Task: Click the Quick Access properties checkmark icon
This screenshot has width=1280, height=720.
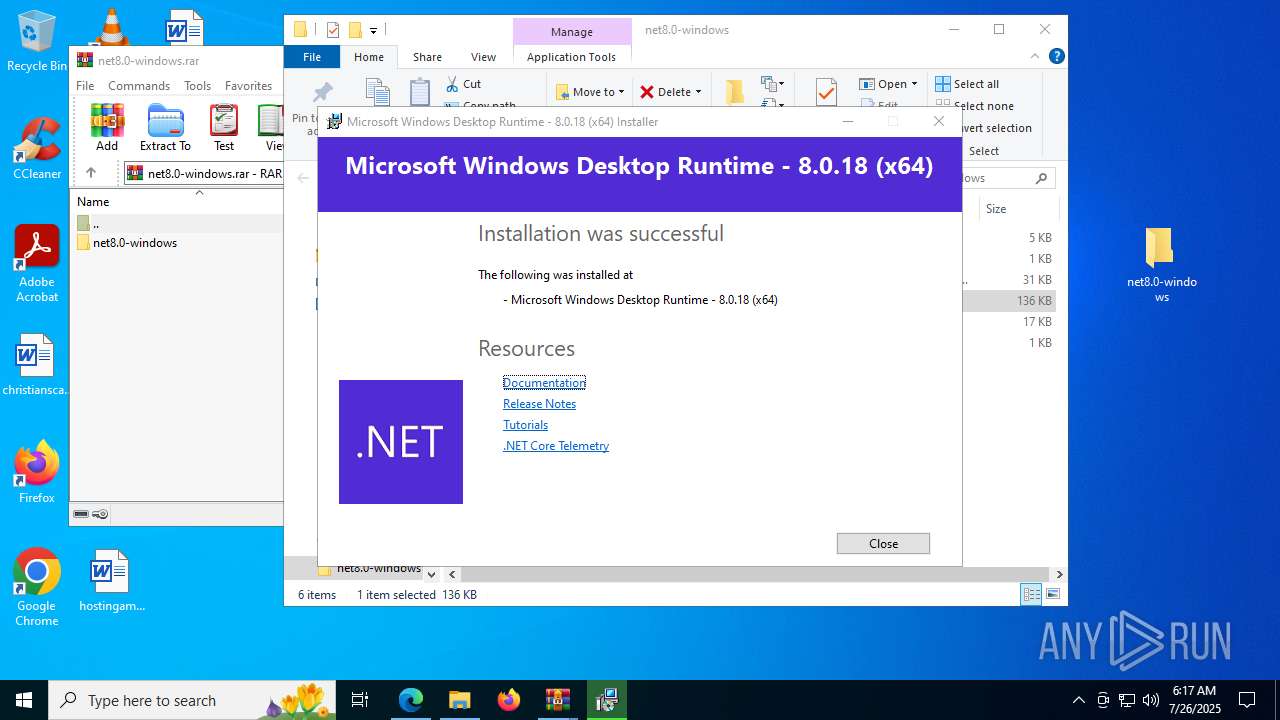Action: [x=333, y=30]
